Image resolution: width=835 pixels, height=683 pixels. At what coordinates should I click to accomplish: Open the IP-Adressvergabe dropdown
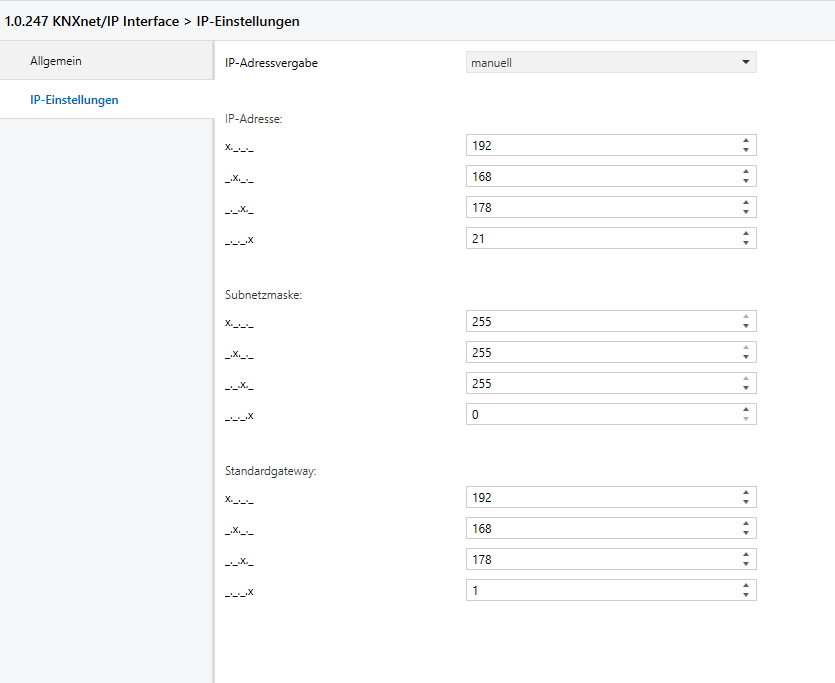tap(611, 63)
